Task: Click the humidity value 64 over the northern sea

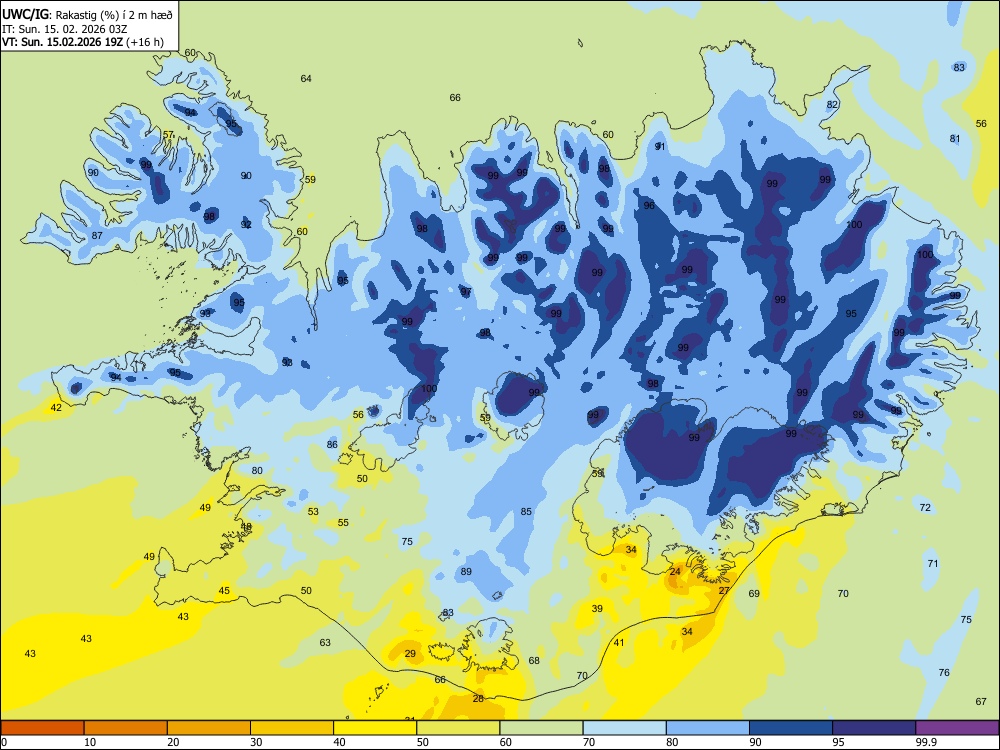Action: (306, 78)
